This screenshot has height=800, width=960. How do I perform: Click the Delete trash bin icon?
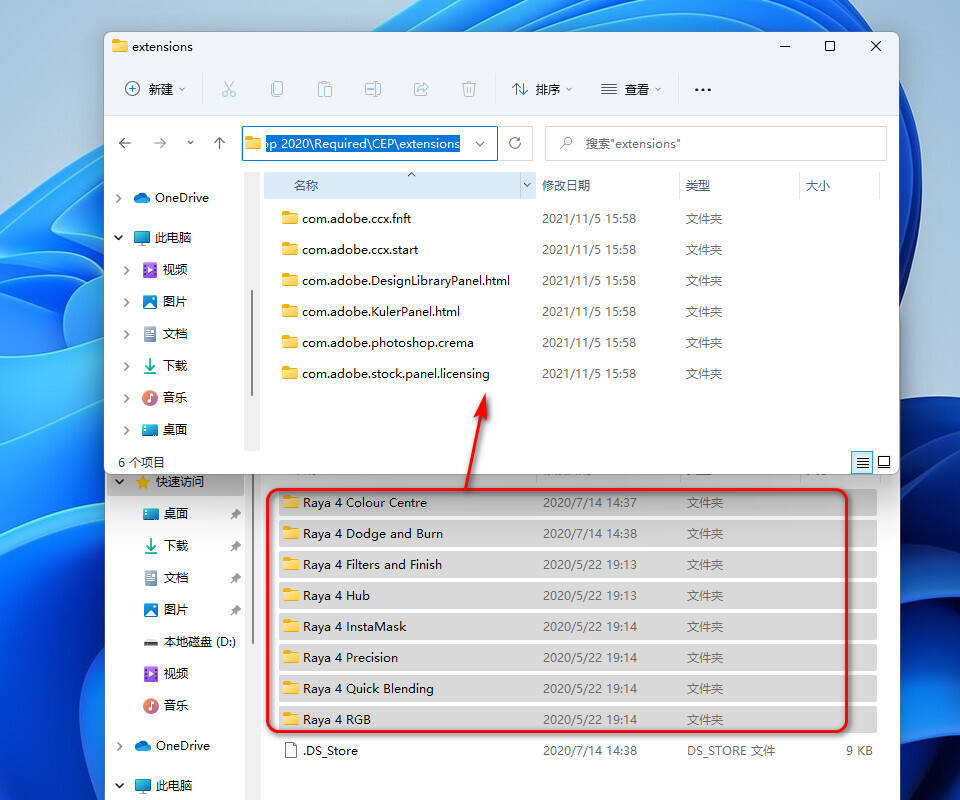click(x=469, y=89)
